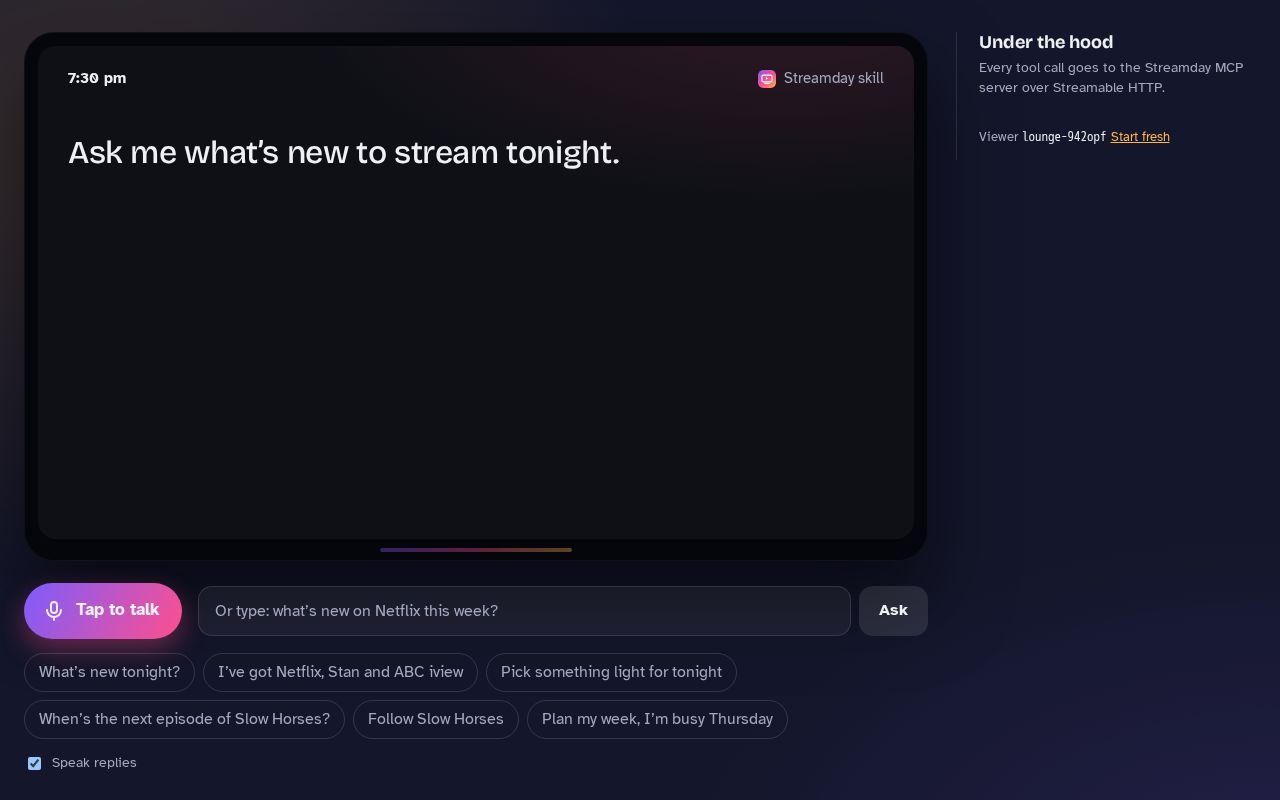
Task: Click the Ask button
Action: click(x=893, y=611)
